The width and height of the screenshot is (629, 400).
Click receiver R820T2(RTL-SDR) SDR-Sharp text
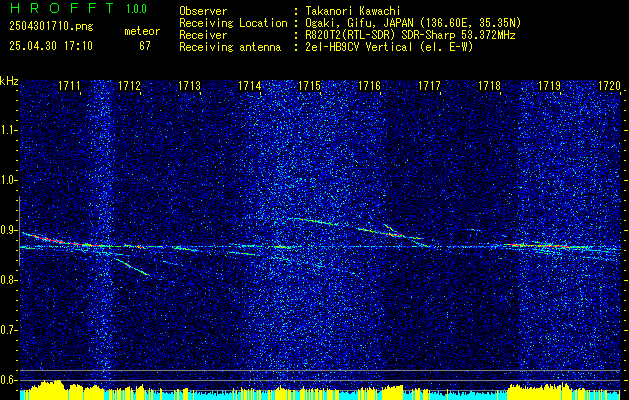click(410, 35)
